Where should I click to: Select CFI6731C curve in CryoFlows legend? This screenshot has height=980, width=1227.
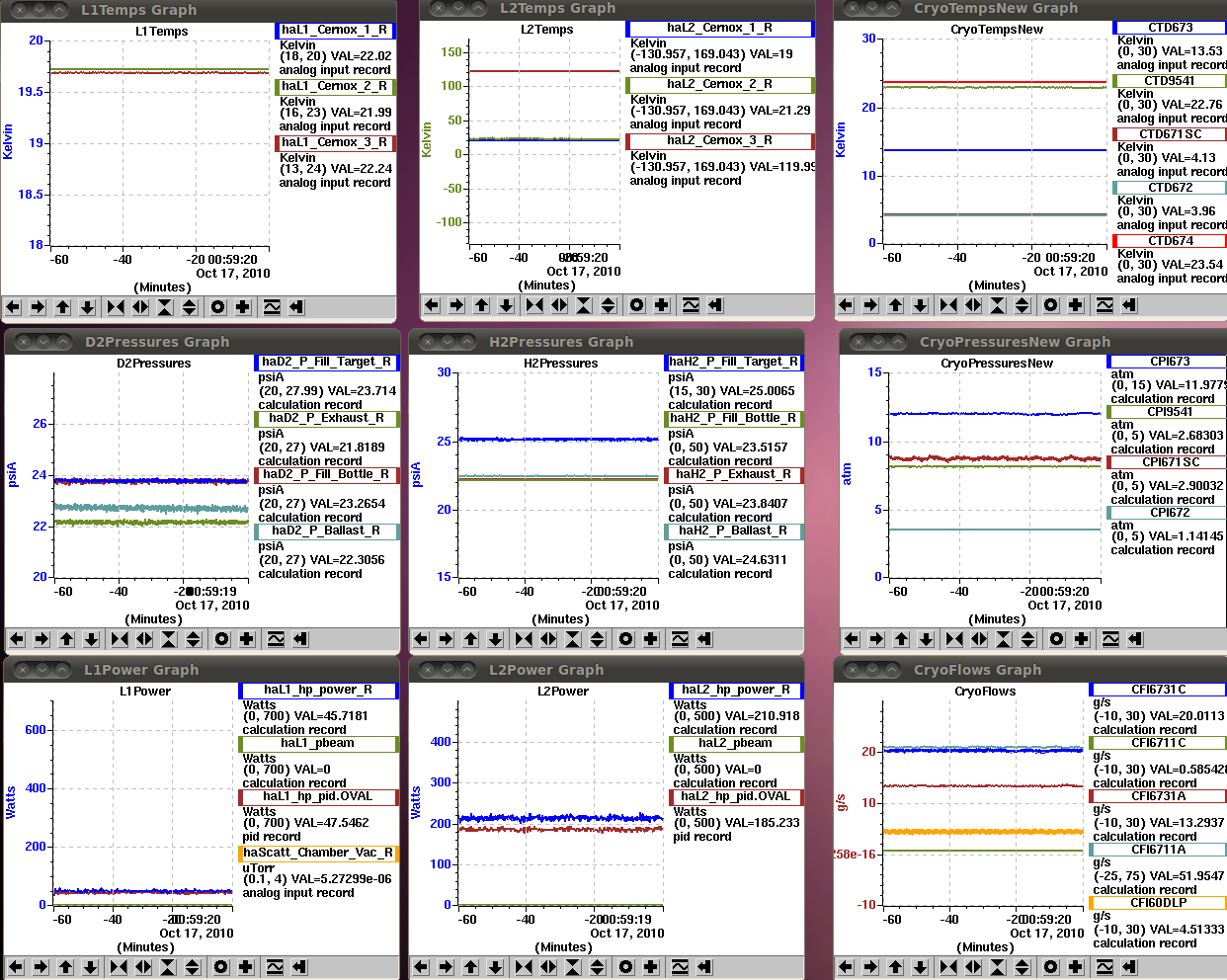pyautogui.click(x=1158, y=690)
